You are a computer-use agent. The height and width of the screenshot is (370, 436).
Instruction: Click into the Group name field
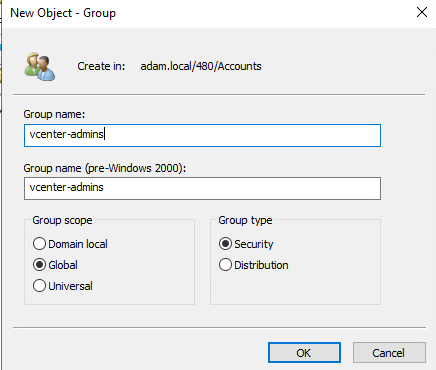tap(202, 135)
